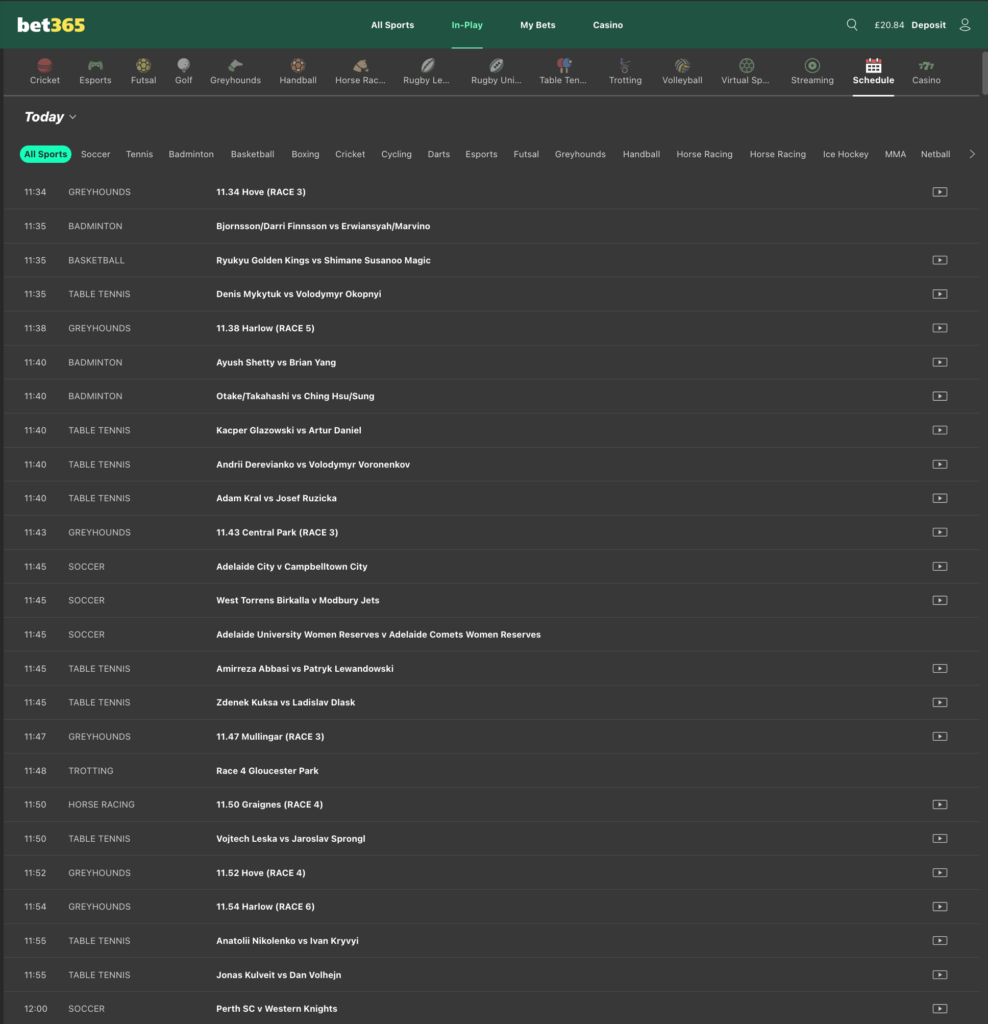The image size is (988, 1024).
Task: Watch stream for Adelaide City v Campbelltown City
Action: tap(940, 566)
